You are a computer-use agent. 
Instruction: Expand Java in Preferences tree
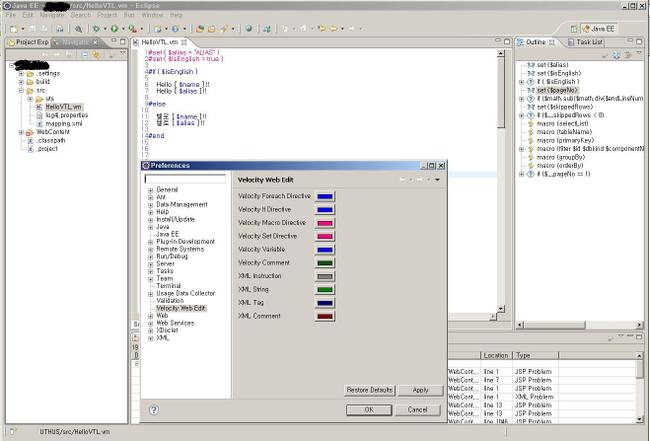[x=150, y=227]
